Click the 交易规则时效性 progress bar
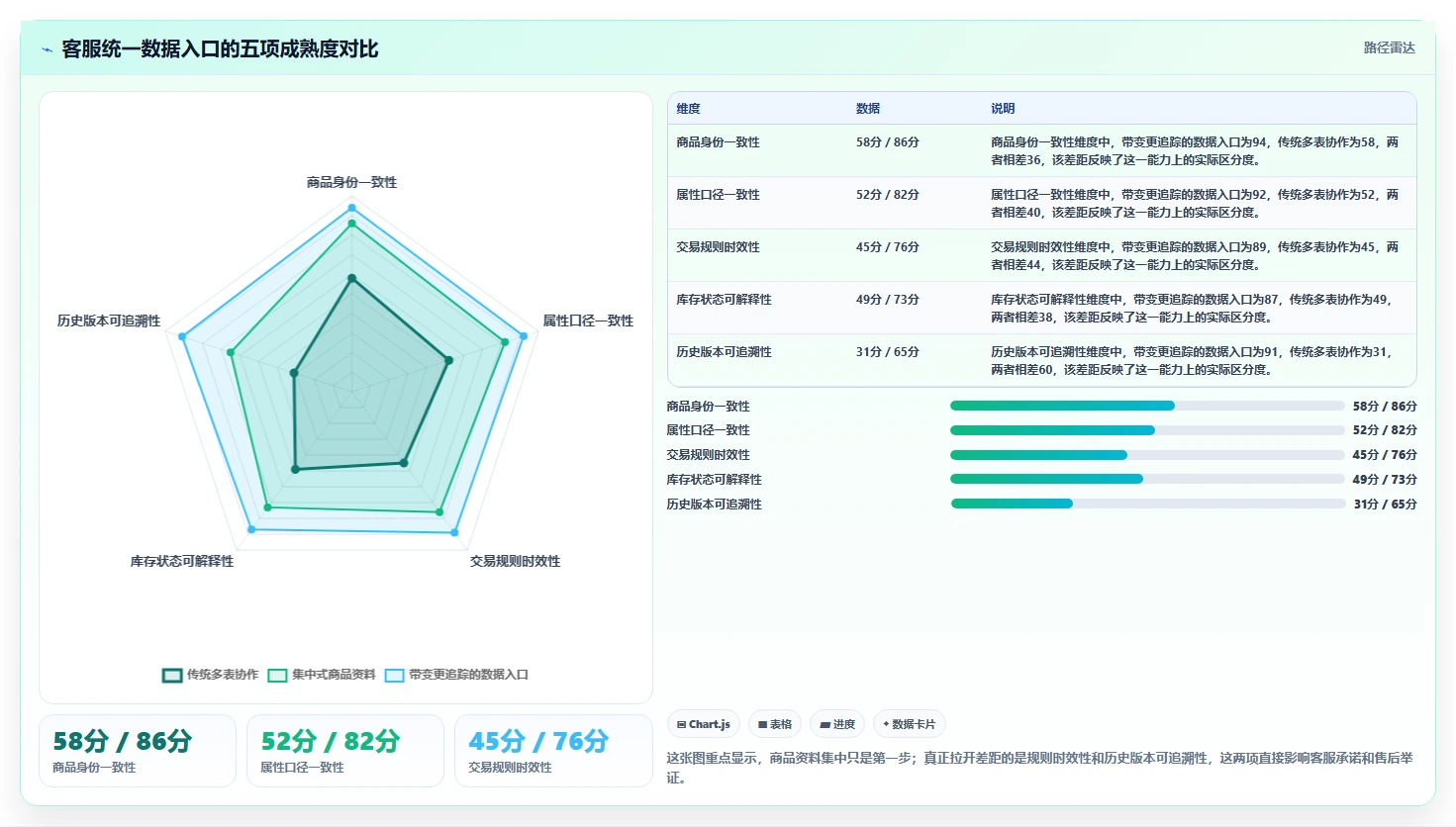The image size is (1456, 827). (x=1147, y=455)
